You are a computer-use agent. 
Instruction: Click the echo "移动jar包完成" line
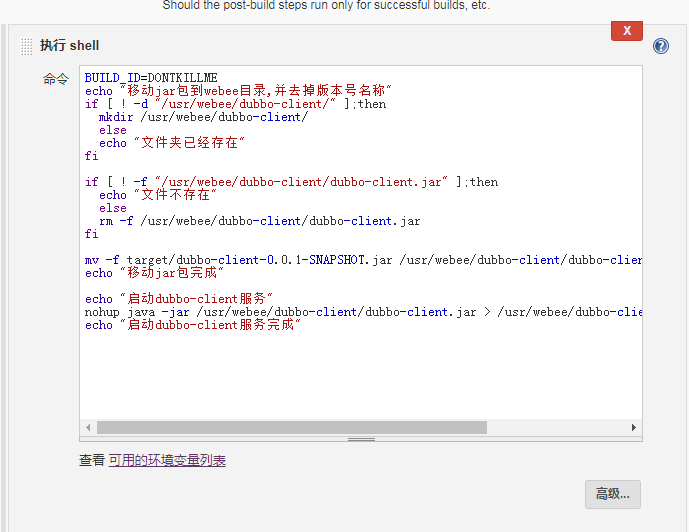154,273
